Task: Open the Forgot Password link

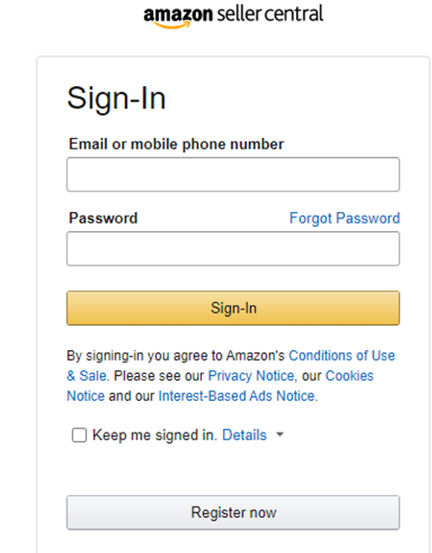Action: point(345,218)
